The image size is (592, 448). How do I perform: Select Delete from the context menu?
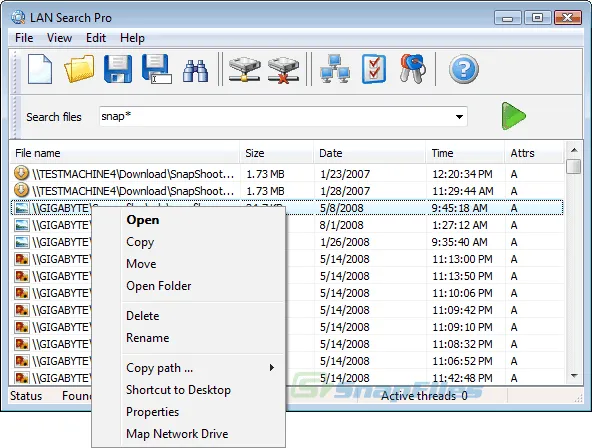coord(143,316)
